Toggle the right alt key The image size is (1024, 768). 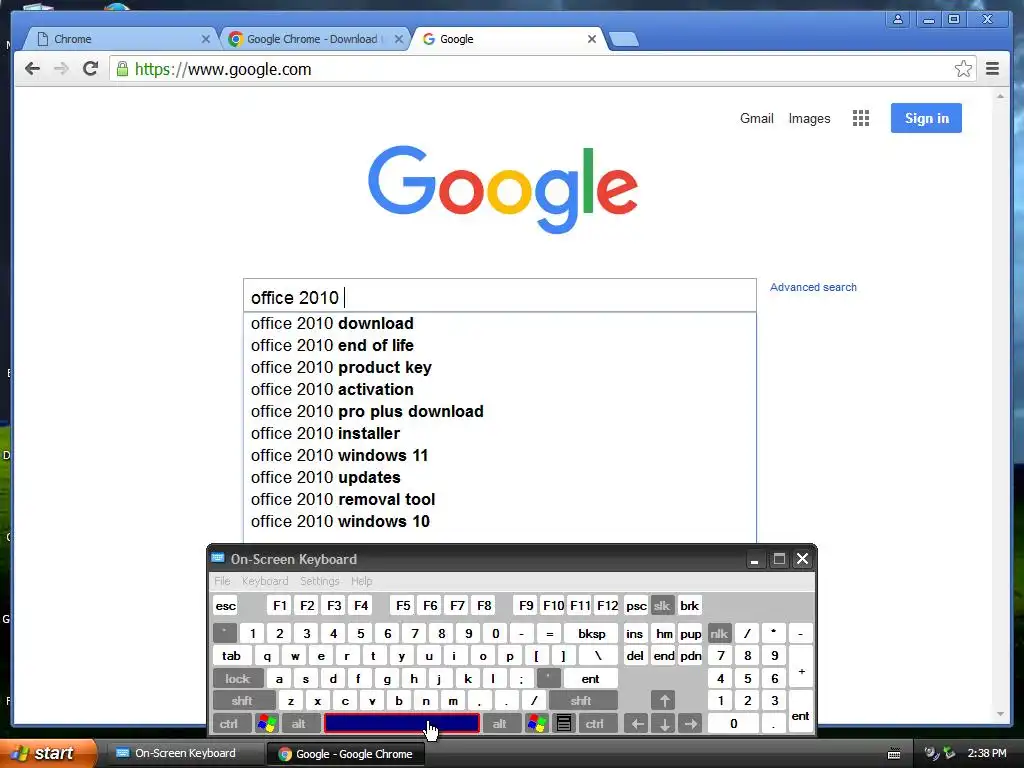pyautogui.click(x=500, y=724)
